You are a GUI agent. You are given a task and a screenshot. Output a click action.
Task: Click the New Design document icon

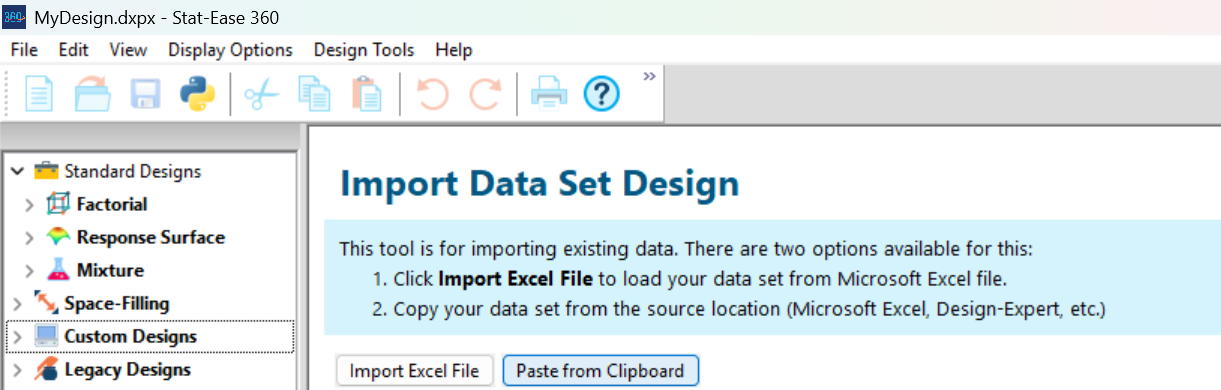click(x=39, y=95)
